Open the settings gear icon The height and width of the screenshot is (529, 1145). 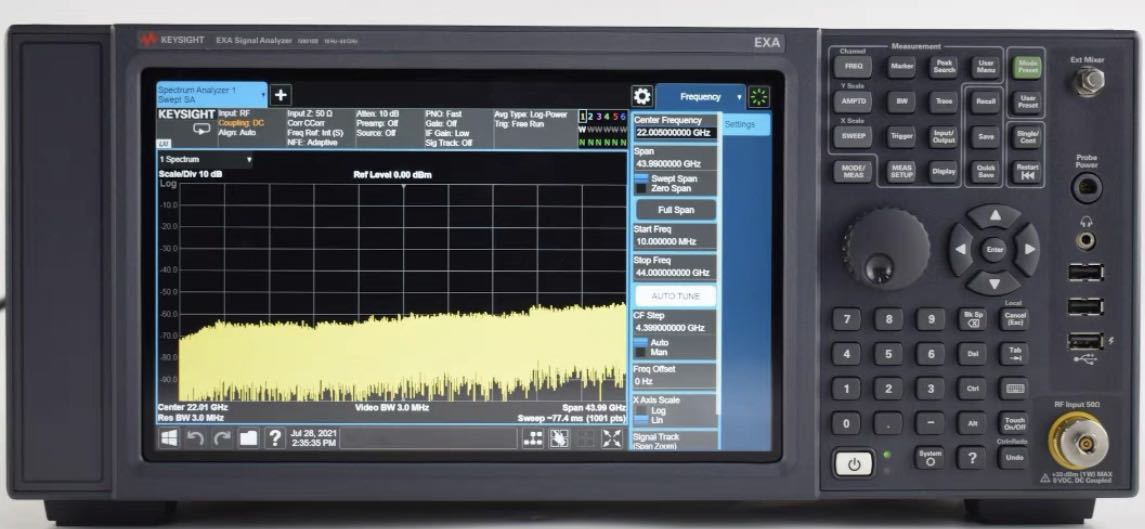point(641,96)
